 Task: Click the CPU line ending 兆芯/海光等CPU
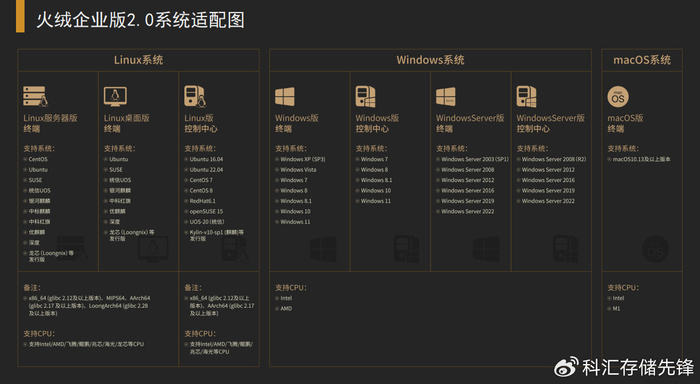[221, 348]
